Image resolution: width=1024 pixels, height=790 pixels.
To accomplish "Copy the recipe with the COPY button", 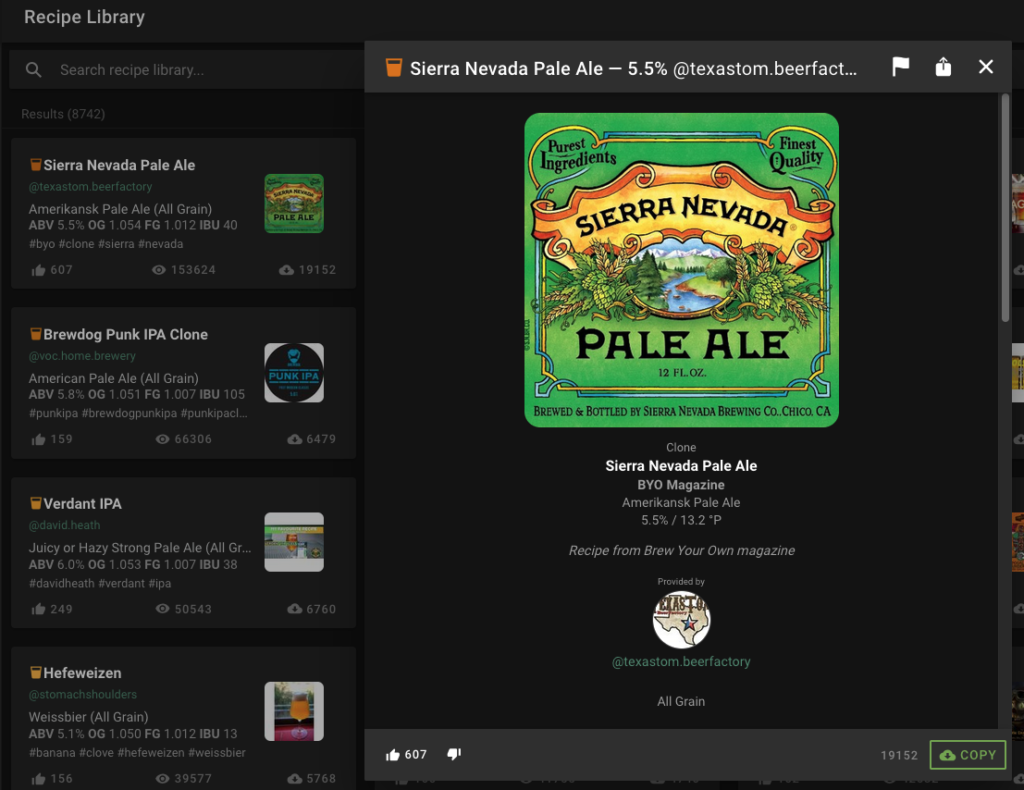I will click(967, 755).
